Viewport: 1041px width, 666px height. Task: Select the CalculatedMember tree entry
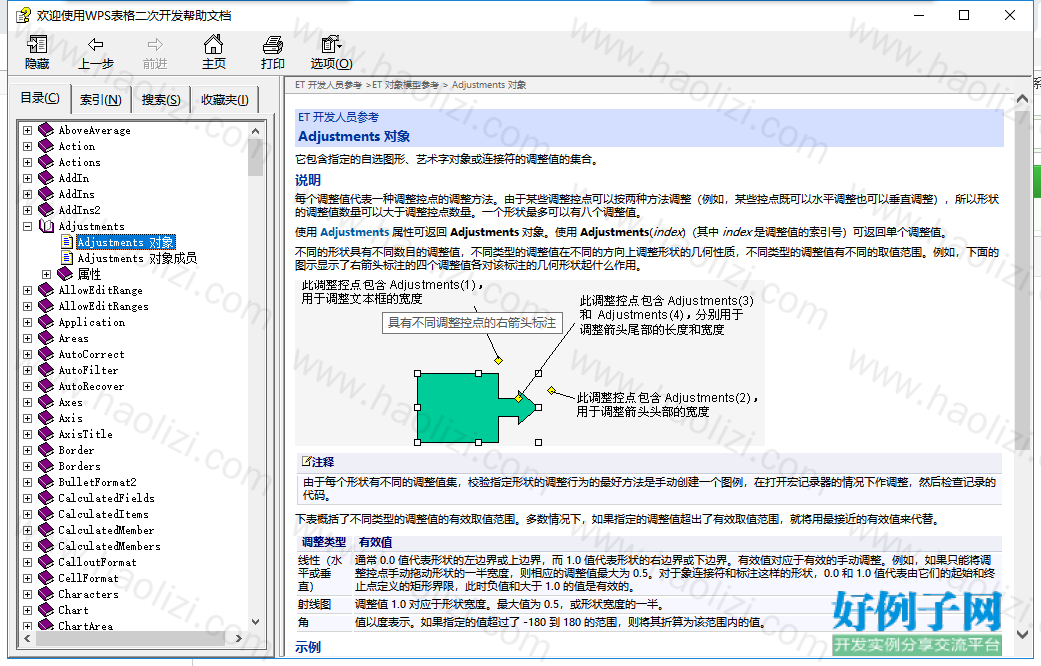[x=106, y=530]
